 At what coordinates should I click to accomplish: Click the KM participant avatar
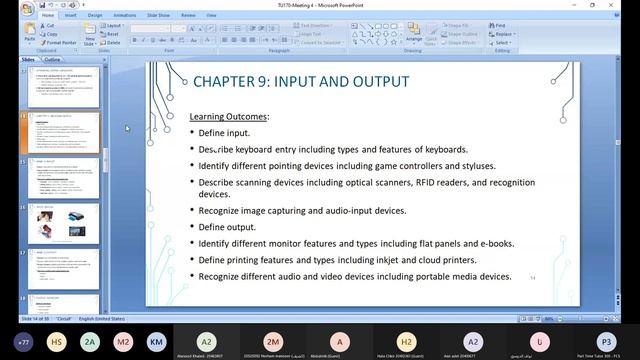[156, 342]
